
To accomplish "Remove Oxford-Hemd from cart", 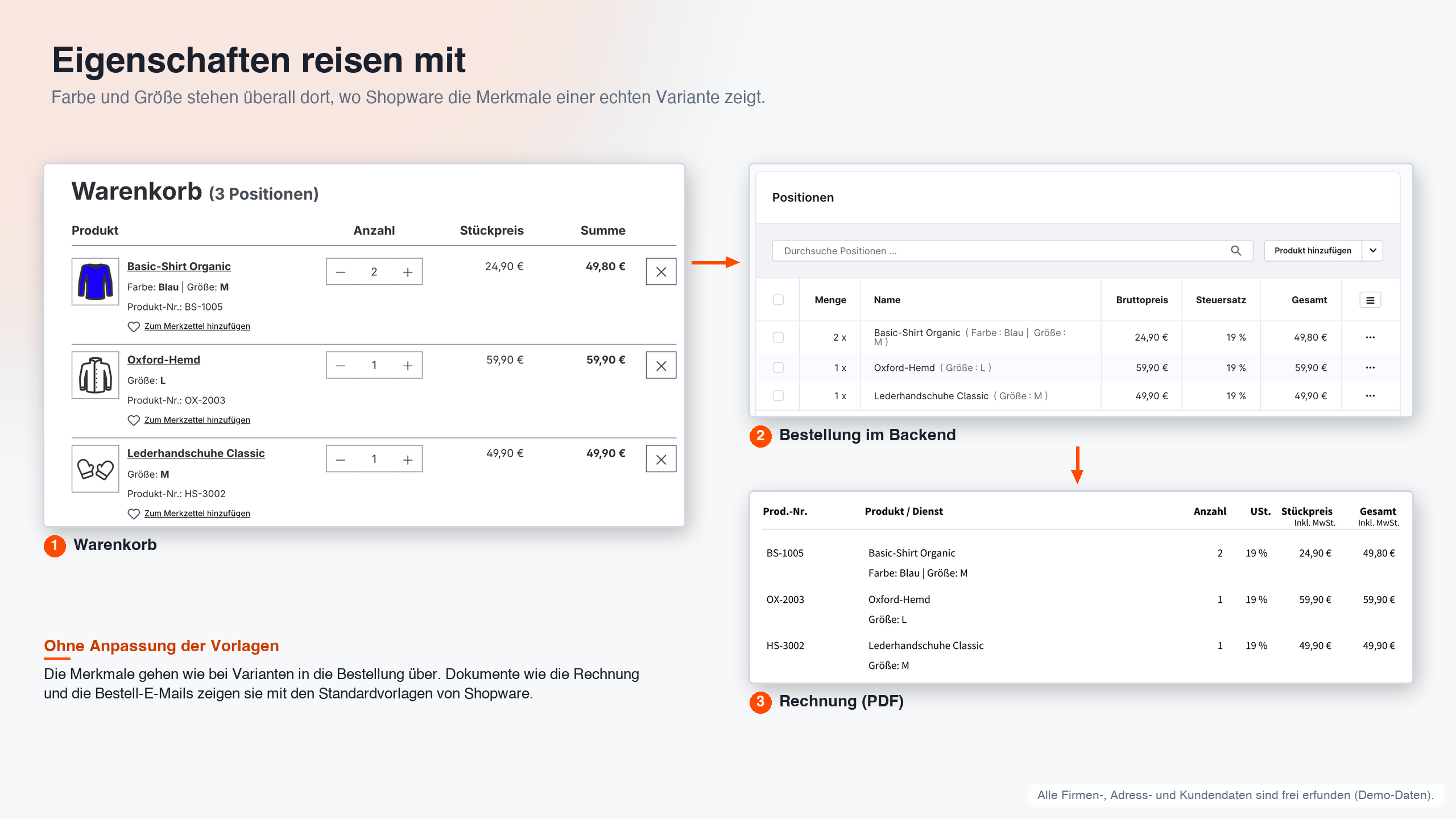I will point(661,366).
